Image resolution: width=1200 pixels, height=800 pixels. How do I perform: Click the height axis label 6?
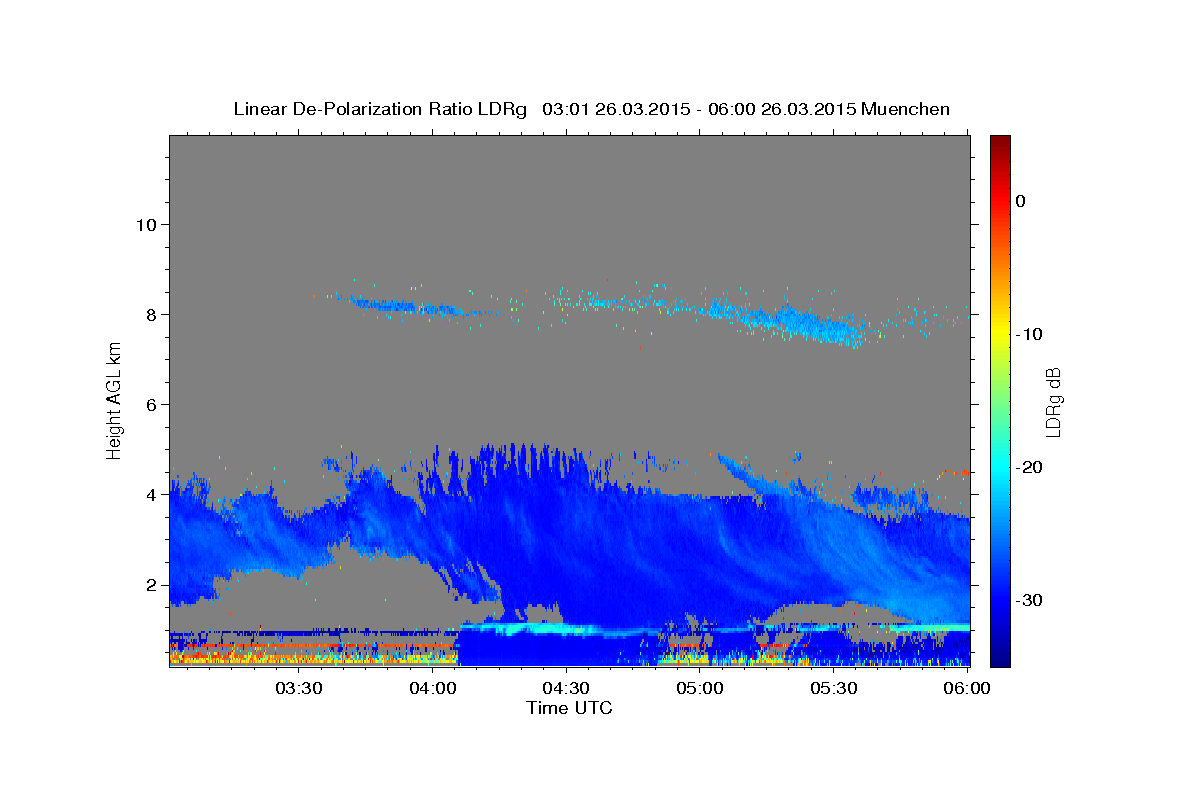tap(150, 404)
